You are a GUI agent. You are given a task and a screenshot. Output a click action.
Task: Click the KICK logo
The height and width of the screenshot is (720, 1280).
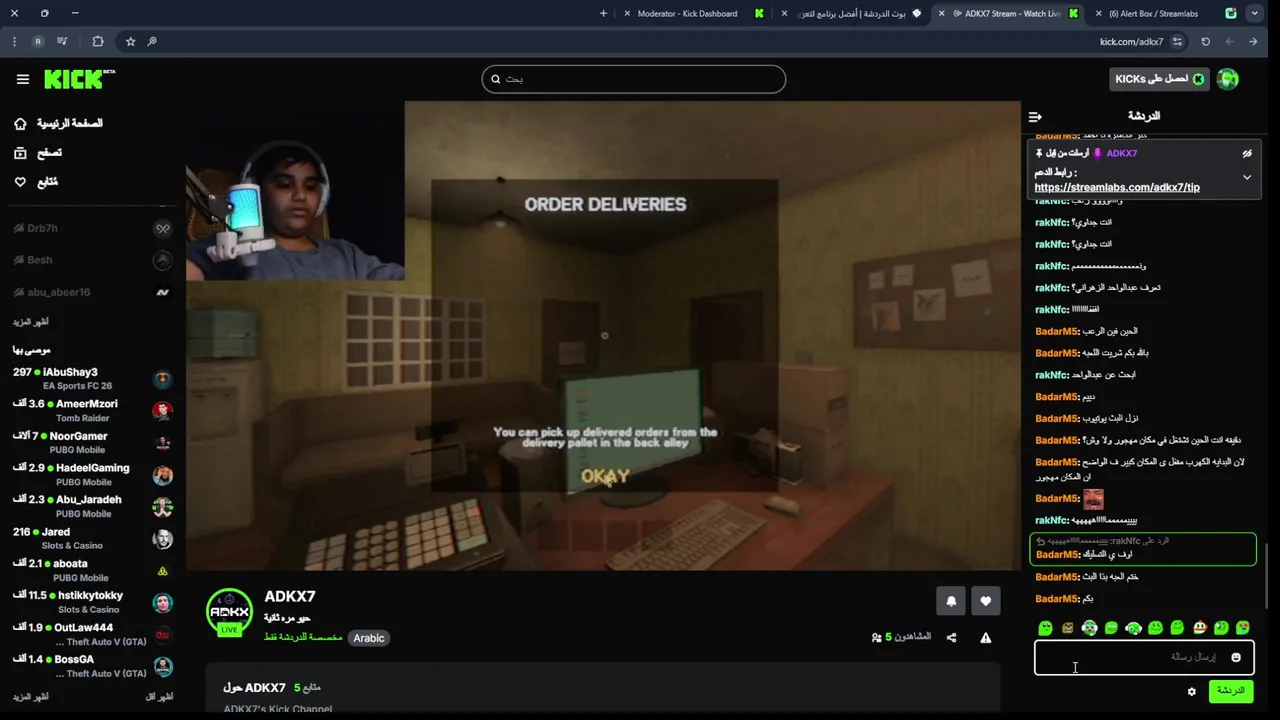79,79
